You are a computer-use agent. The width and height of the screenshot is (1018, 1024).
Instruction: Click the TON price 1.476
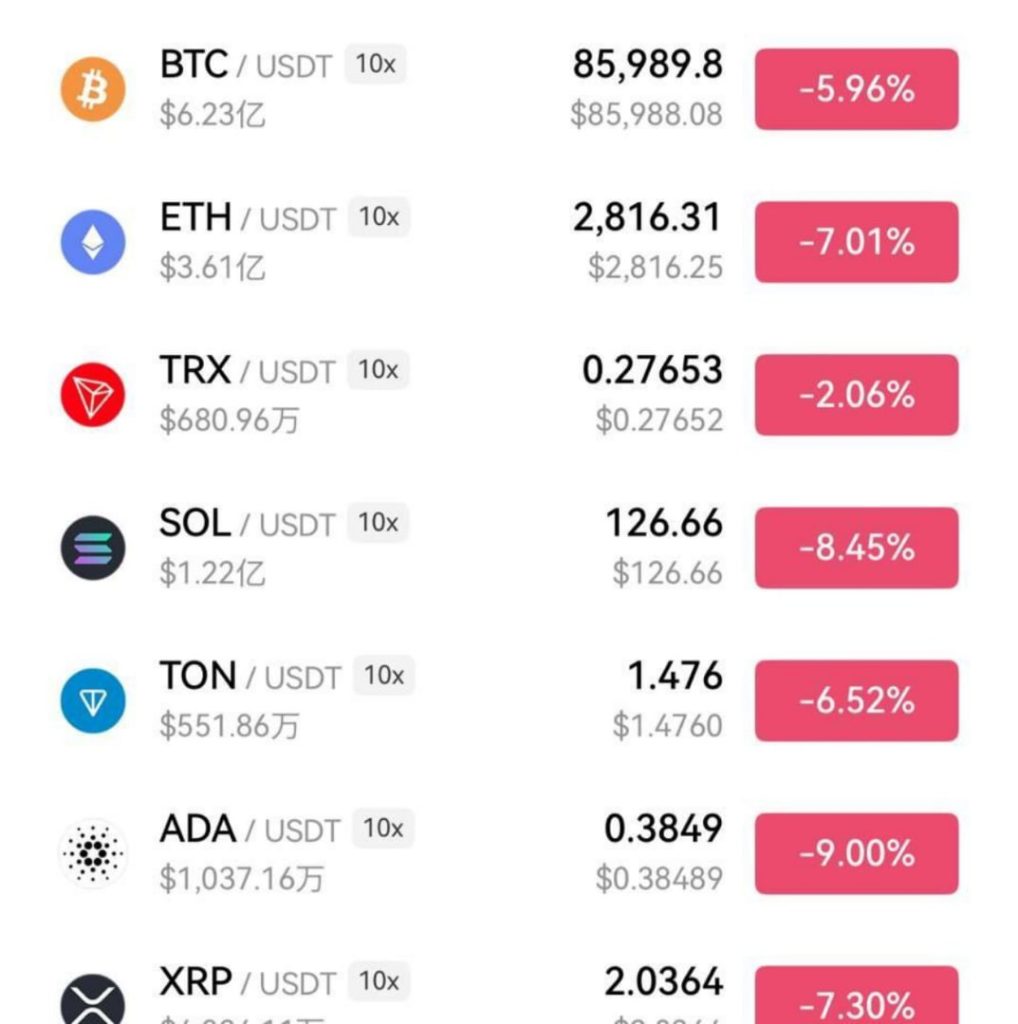tap(674, 676)
